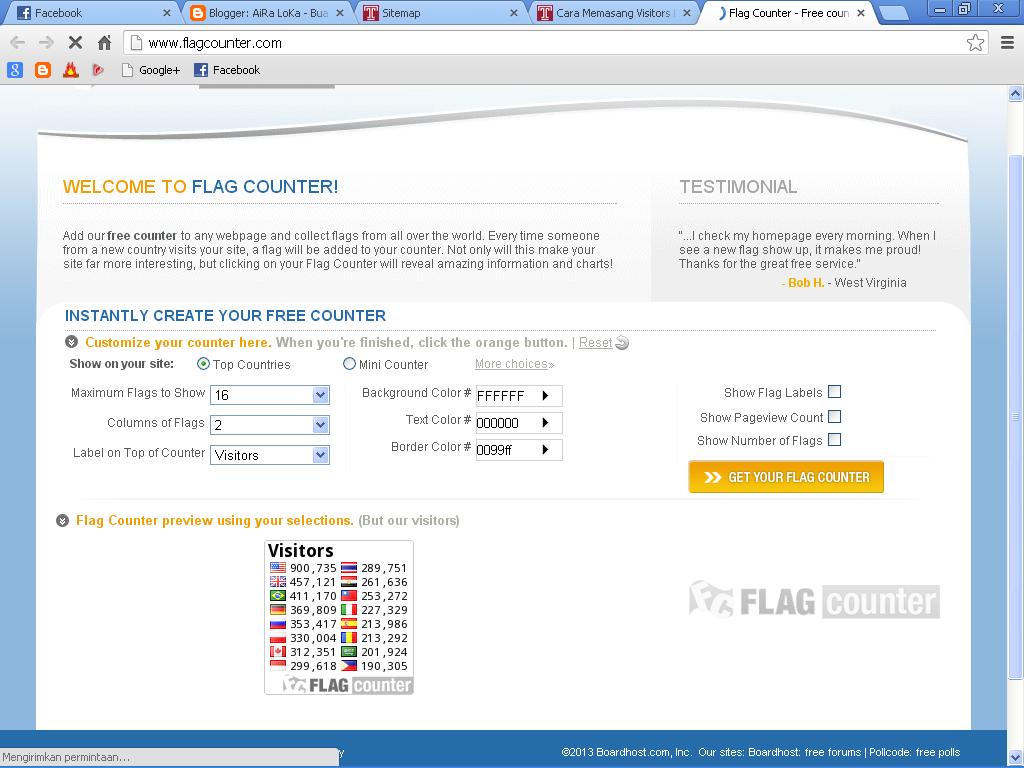The height and width of the screenshot is (768, 1024).
Task: Click the Reset counter settings icon beside Reset
Action: click(x=622, y=343)
